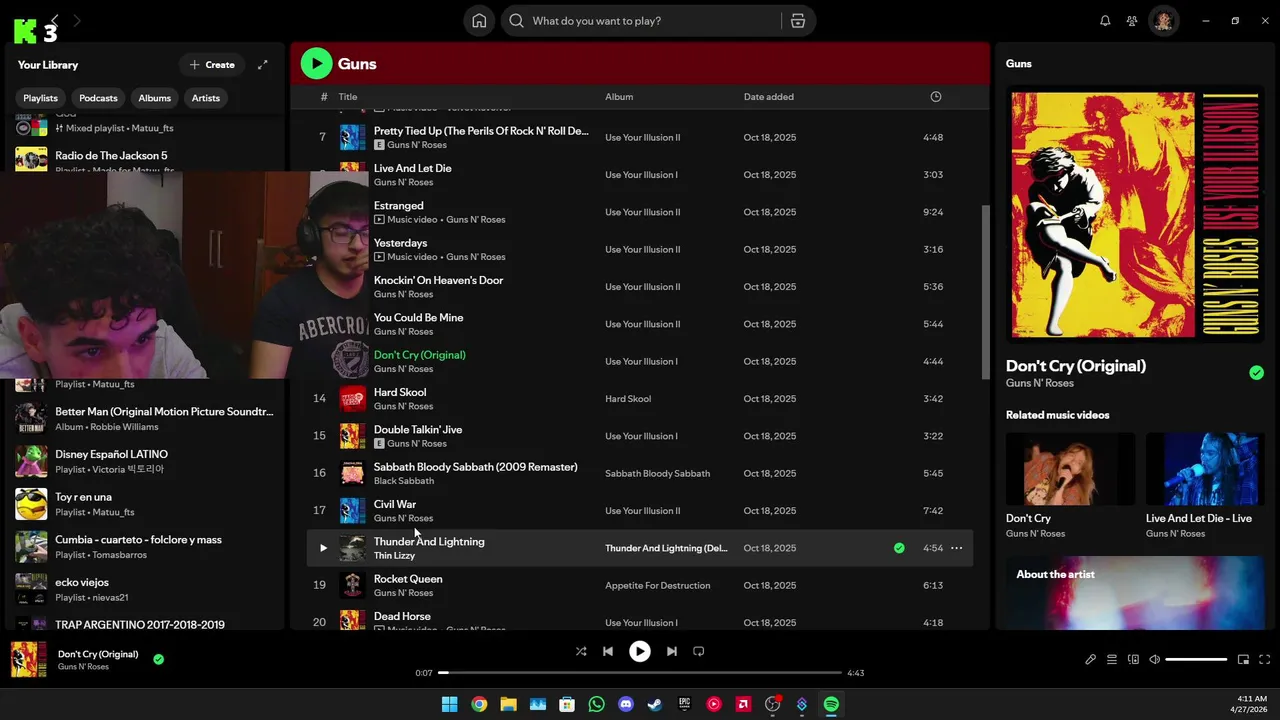
Task: Click the Use Your Illusion album cover art
Action: coord(1135,215)
